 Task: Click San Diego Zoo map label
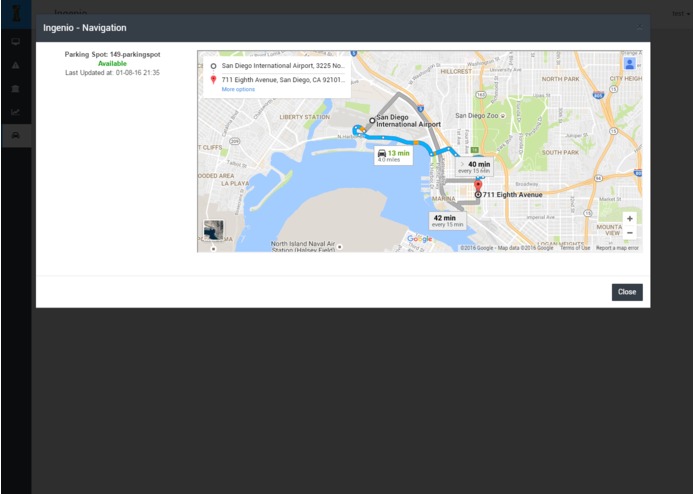(x=480, y=116)
